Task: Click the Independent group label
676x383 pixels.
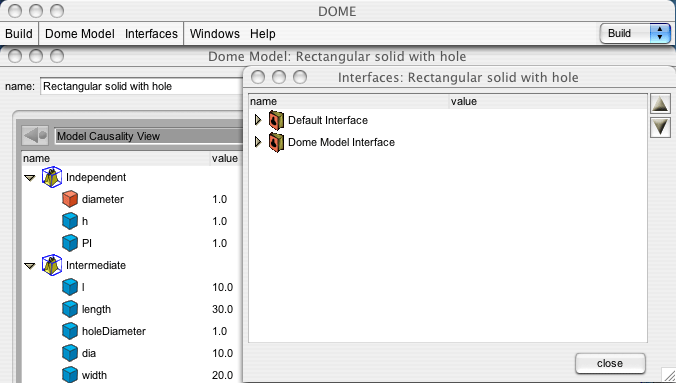Action: [96, 177]
